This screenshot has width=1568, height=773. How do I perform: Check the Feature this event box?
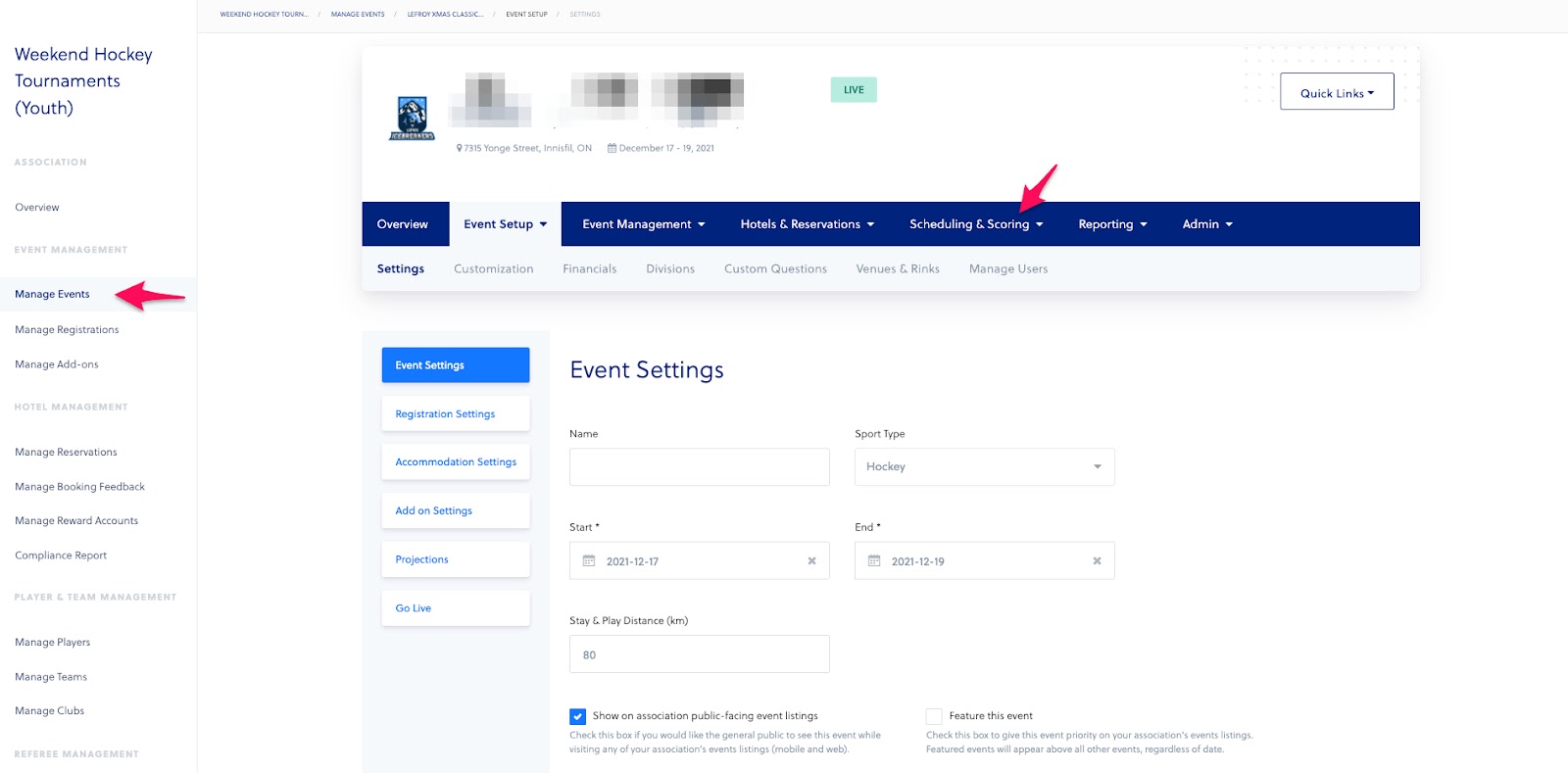(x=934, y=716)
